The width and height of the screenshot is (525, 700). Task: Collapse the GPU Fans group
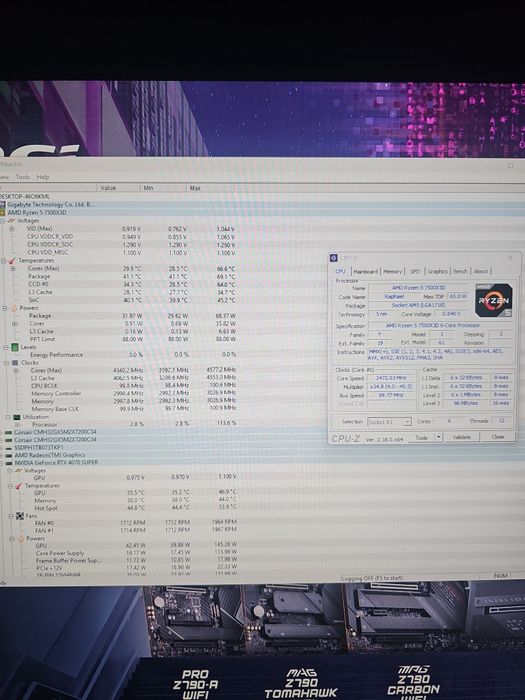pos(11,516)
